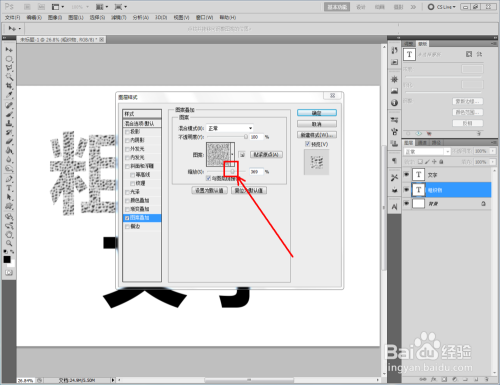The width and height of the screenshot is (500, 385).
Task: Select the Clone Stamp tool
Action: [x=9, y=124]
